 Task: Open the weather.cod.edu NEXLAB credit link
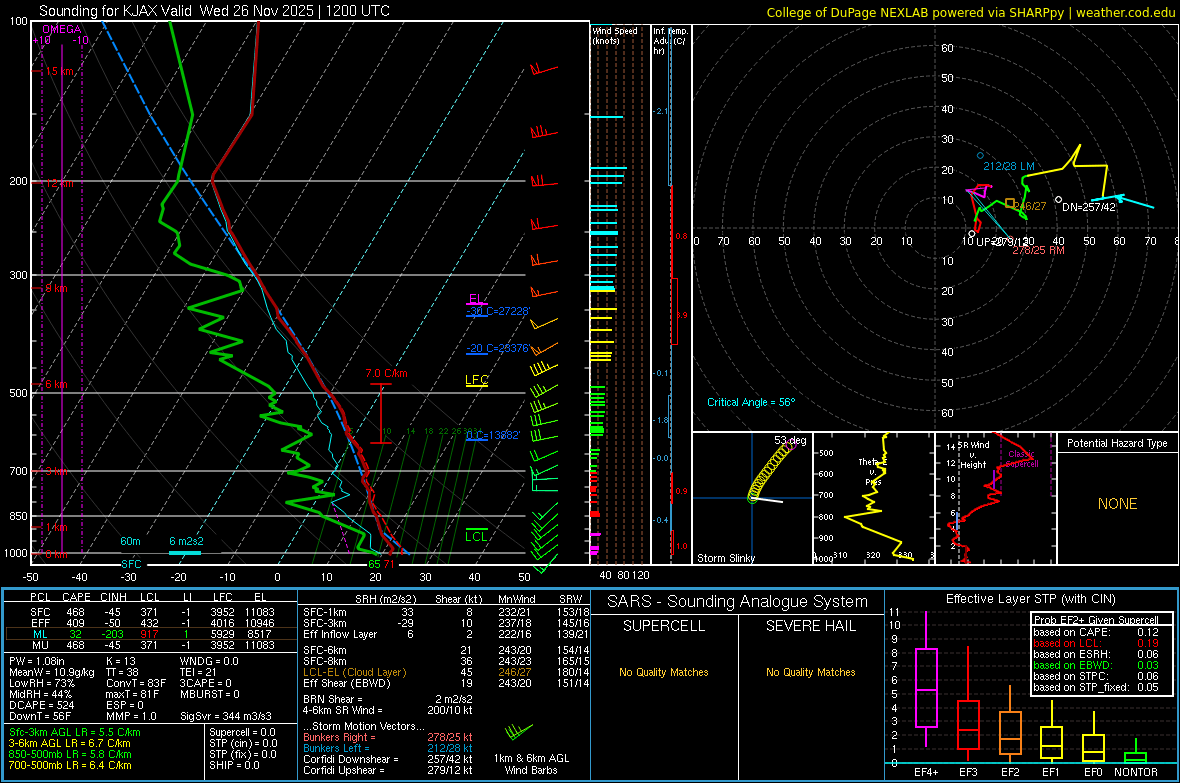point(969,12)
